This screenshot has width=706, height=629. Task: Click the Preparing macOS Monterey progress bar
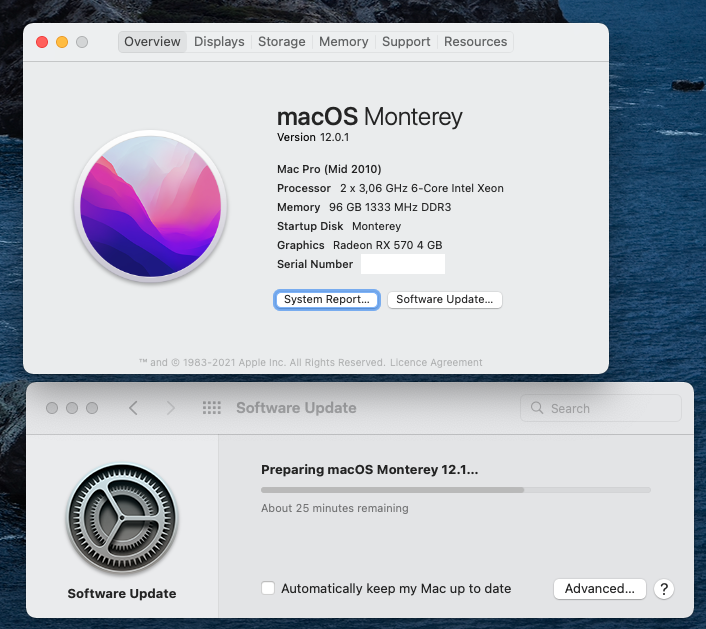point(456,490)
